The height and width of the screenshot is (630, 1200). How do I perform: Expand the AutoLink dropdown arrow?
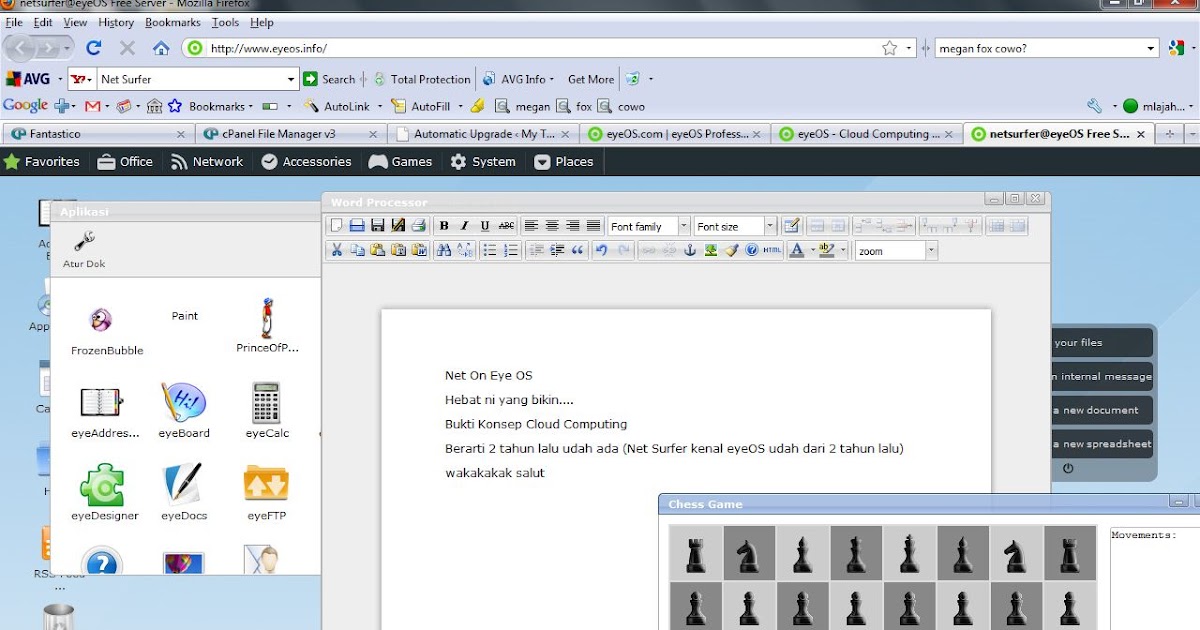pos(378,106)
